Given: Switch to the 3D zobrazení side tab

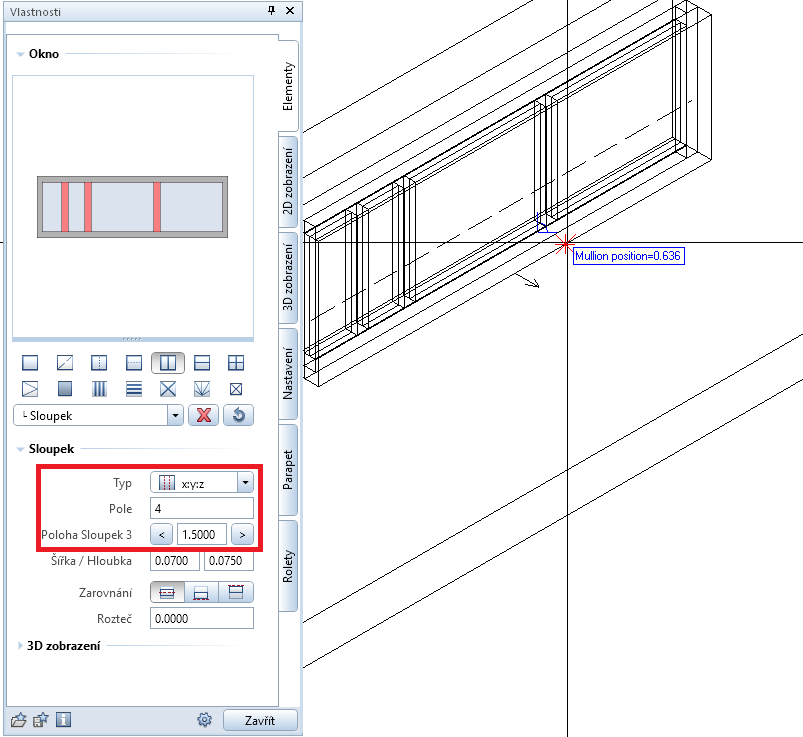Looking at the screenshot, I should (288, 278).
